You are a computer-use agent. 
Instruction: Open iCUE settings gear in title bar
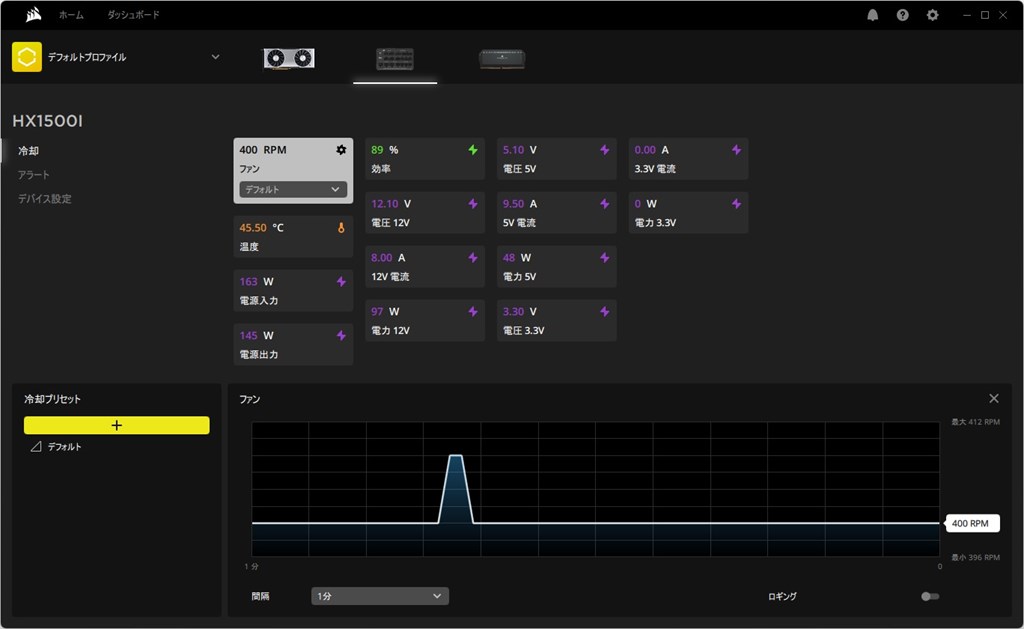(x=933, y=15)
